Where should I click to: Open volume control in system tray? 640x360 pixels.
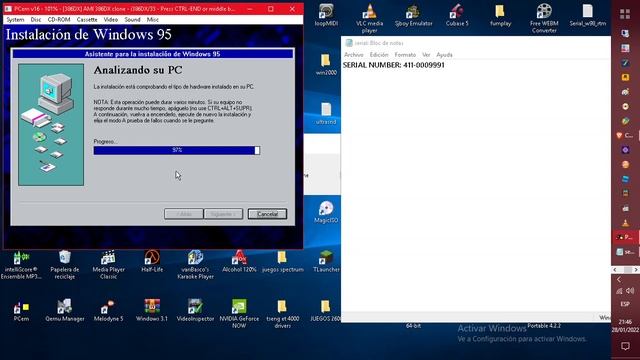click(630, 291)
